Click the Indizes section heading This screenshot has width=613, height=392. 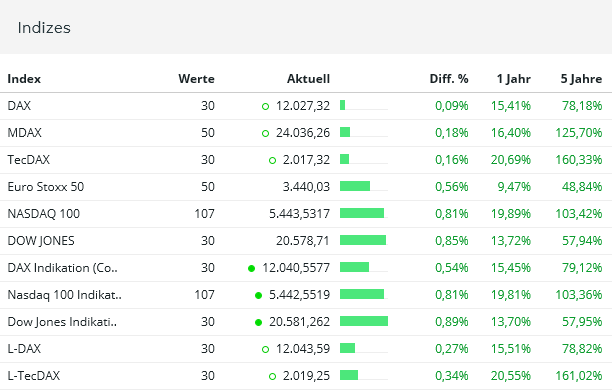click(44, 28)
